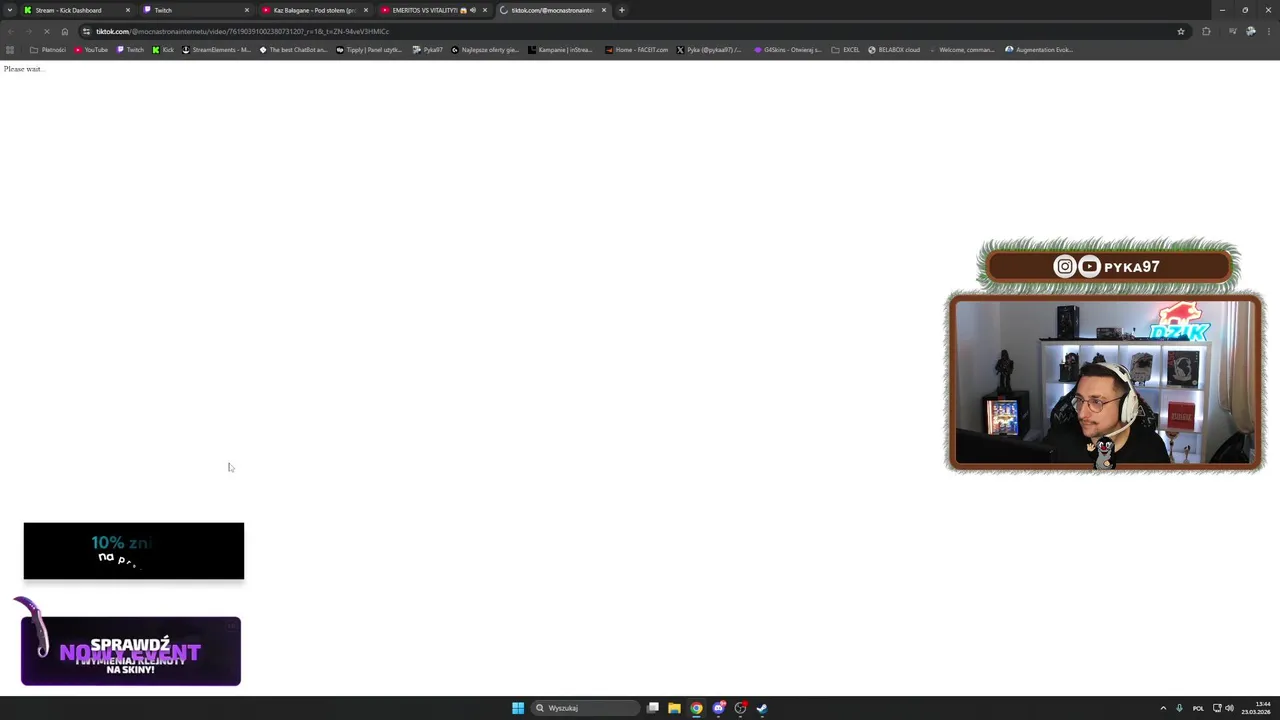The width and height of the screenshot is (1280, 720).
Task: Open the BELABOX cloud bookmark
Action: click(894, 50)
